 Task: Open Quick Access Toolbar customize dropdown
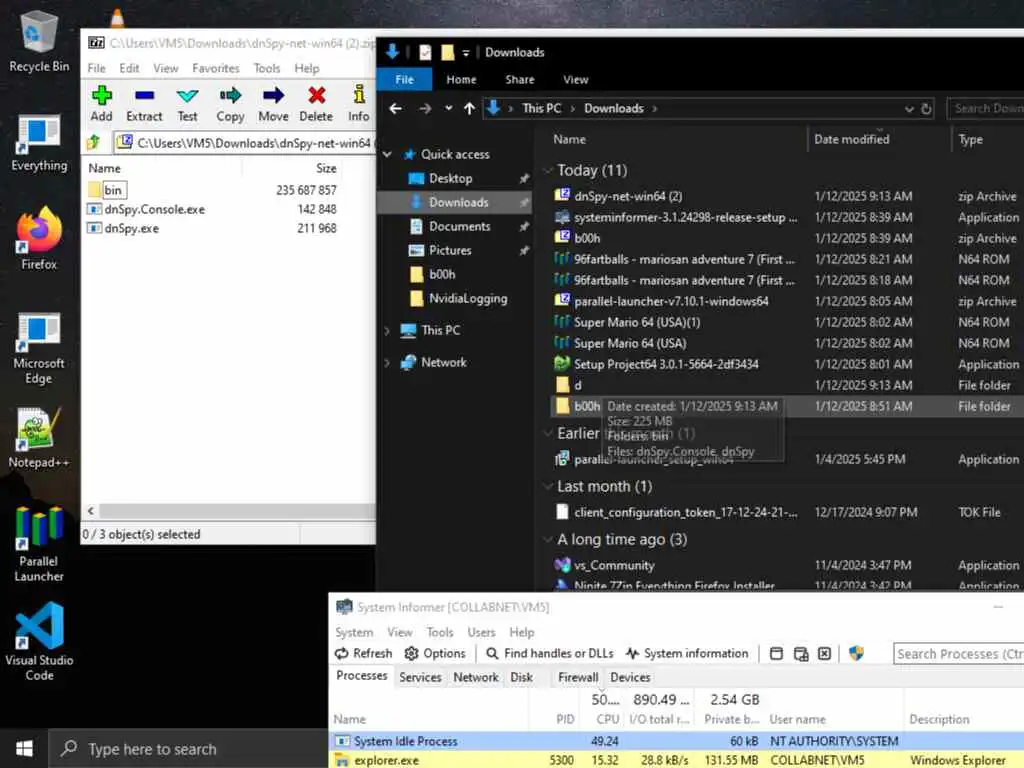coord(466,52)
